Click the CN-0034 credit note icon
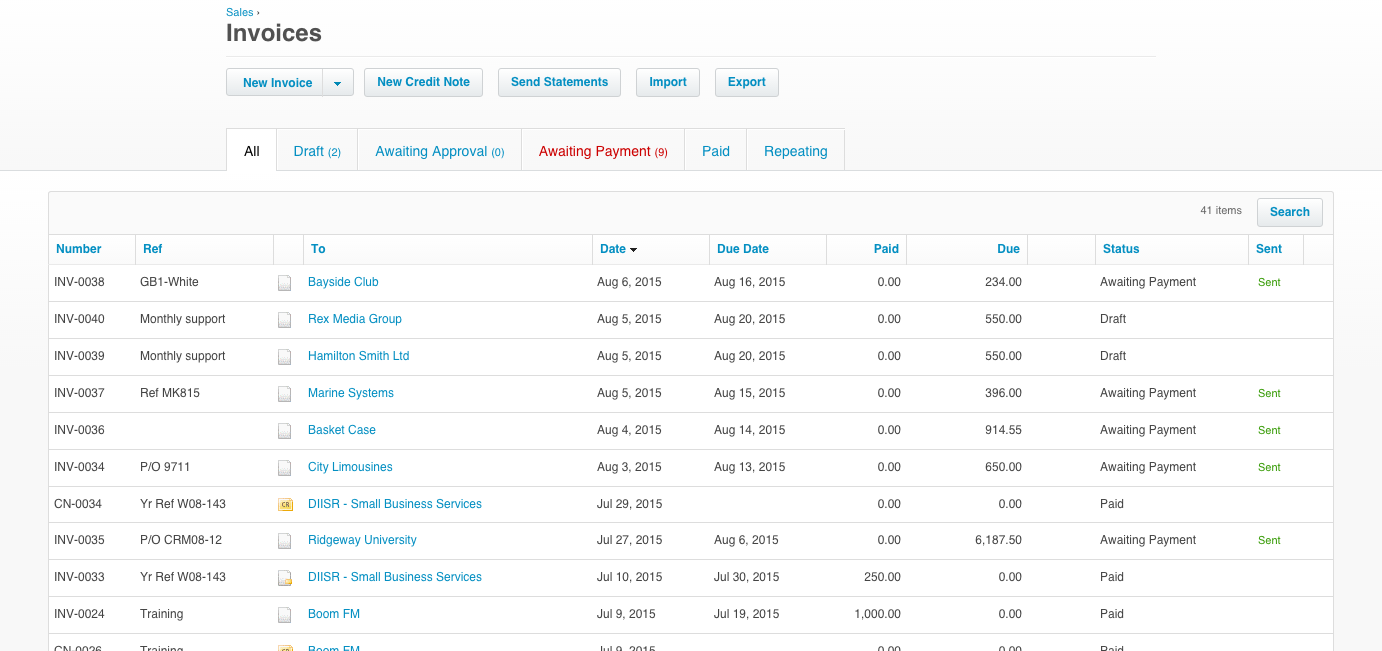 pos(285,505)
